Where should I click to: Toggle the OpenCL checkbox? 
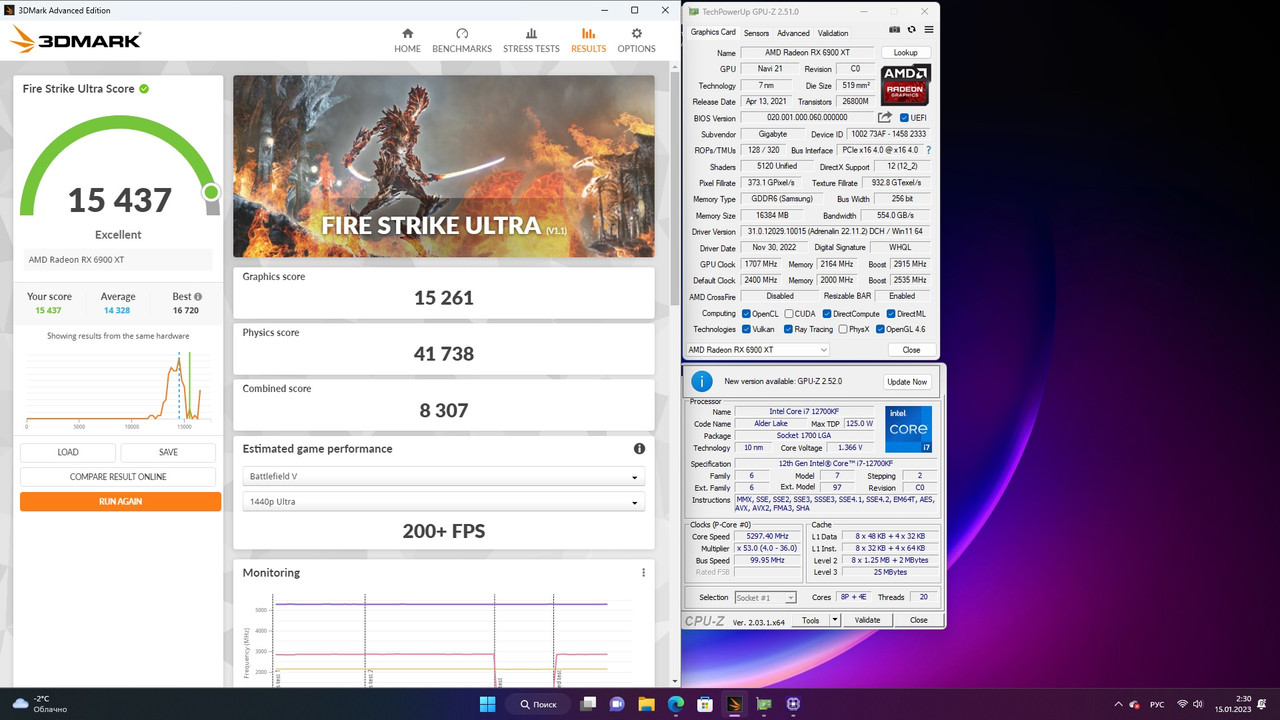[746, 314]
